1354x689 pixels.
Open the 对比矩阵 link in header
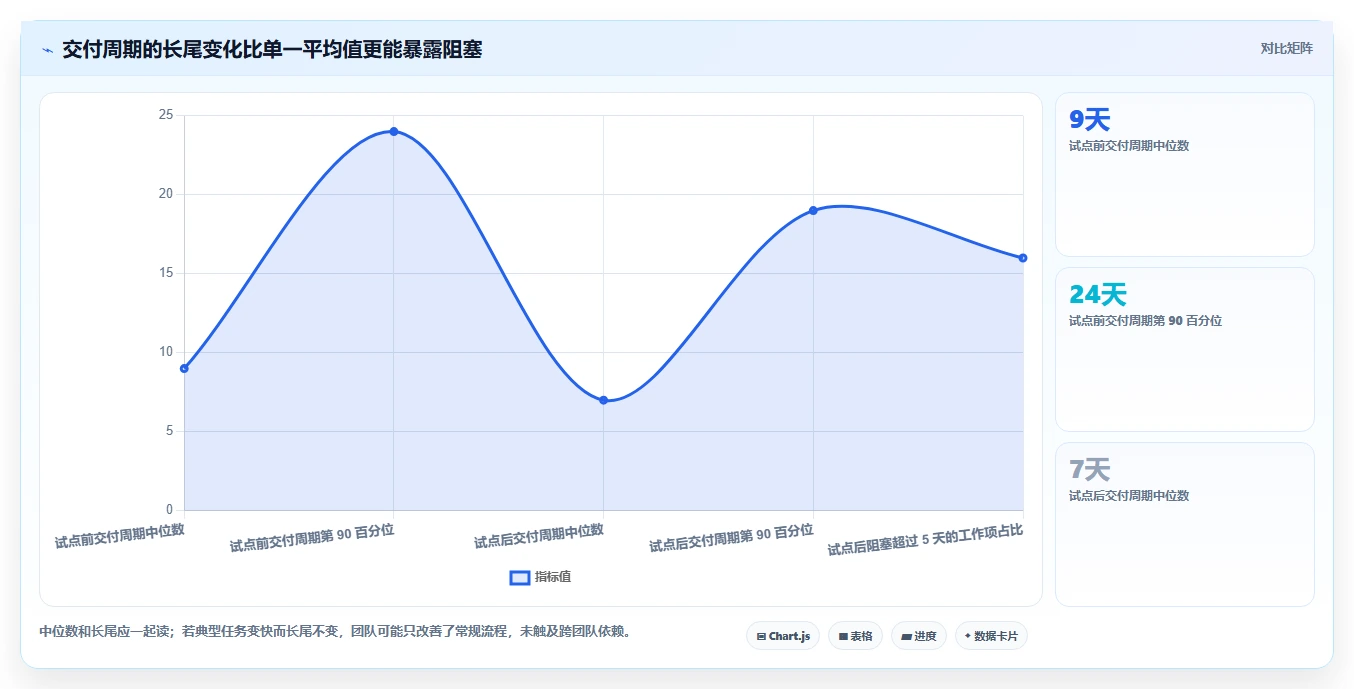(x=1286, y=48)
